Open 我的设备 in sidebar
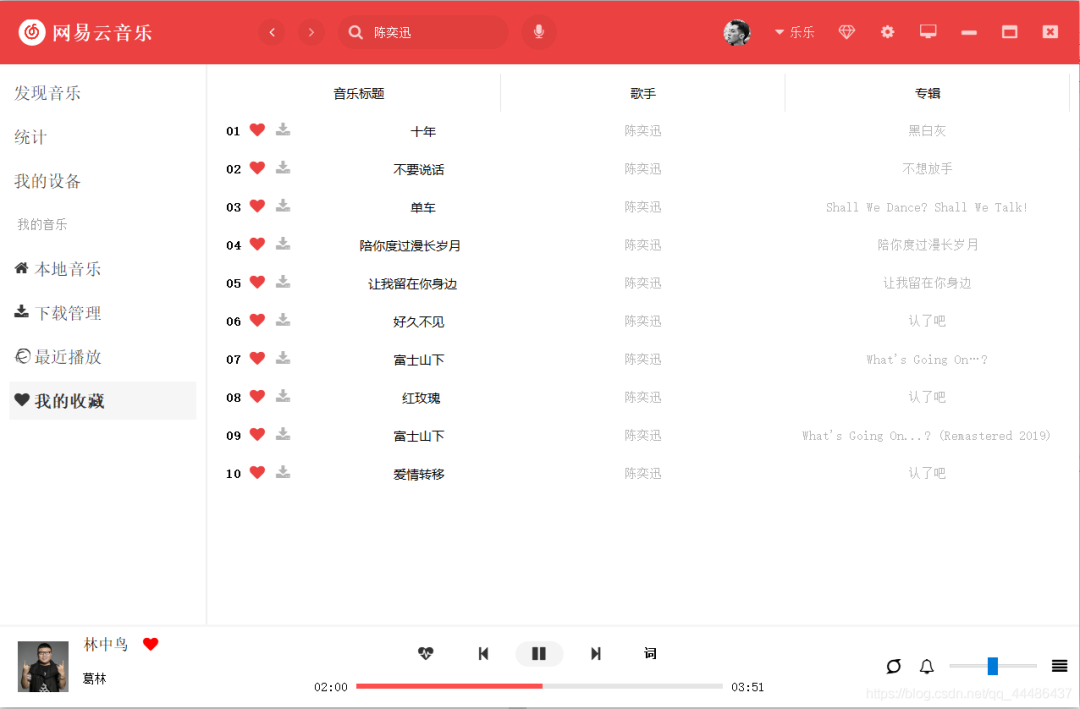 [x=48, y=181]
